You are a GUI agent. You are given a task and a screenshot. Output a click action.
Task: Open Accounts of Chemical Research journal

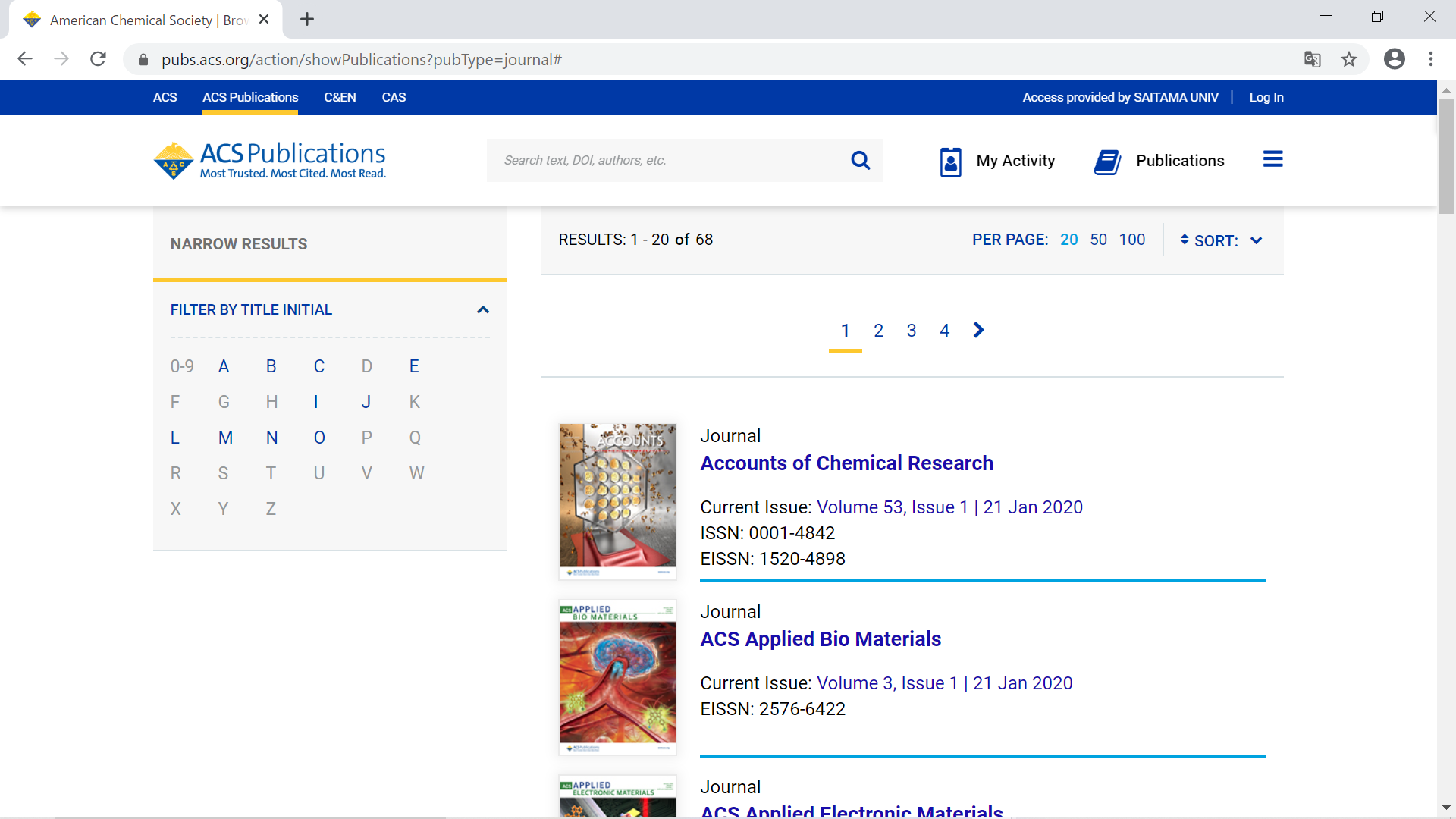pyautogui.click(x=846, y=463)
